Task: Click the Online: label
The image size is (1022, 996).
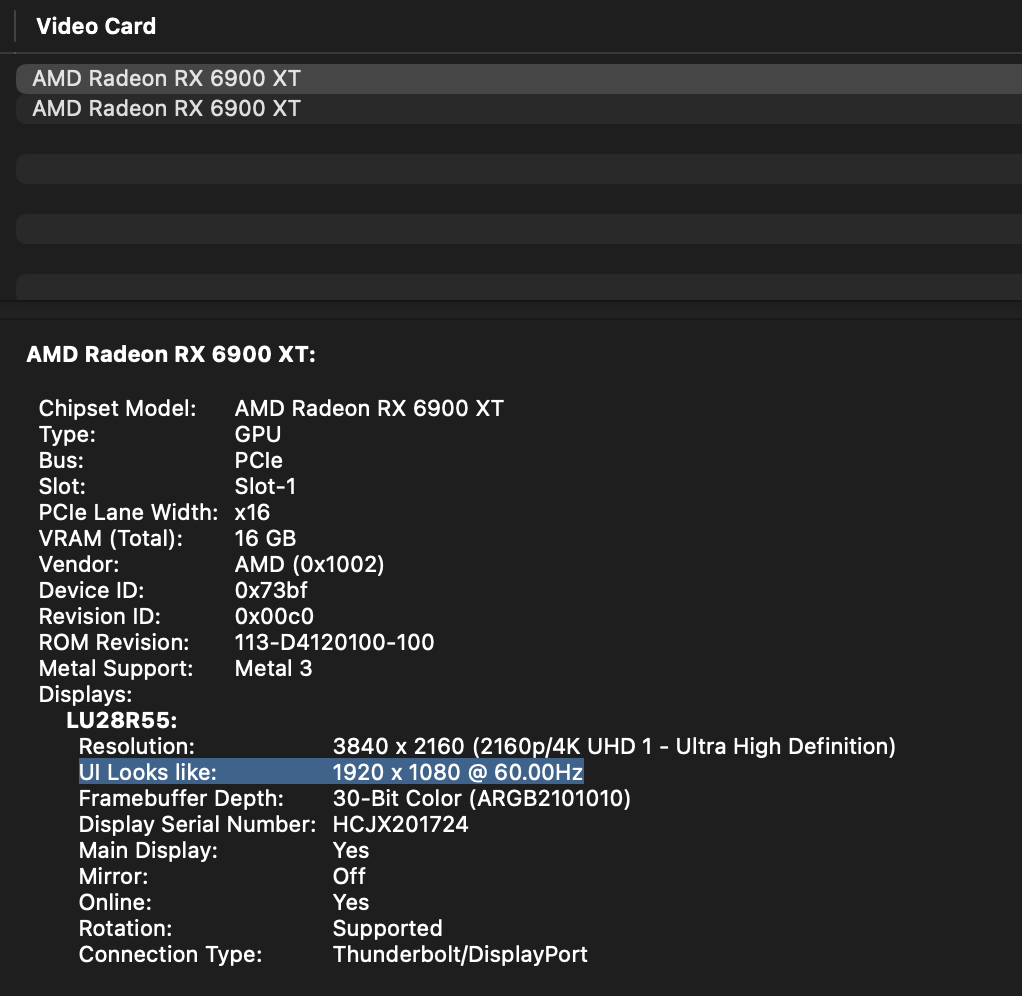Action: tap(115, 903)
